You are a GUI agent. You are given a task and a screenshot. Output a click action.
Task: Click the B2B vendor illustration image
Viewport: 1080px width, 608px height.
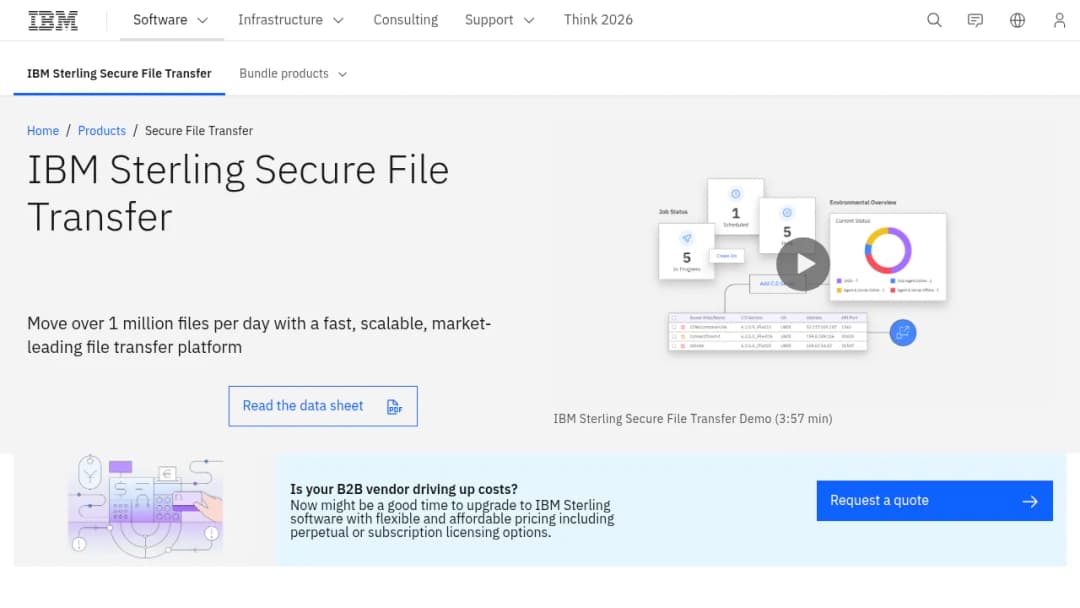tap(145, 507)
